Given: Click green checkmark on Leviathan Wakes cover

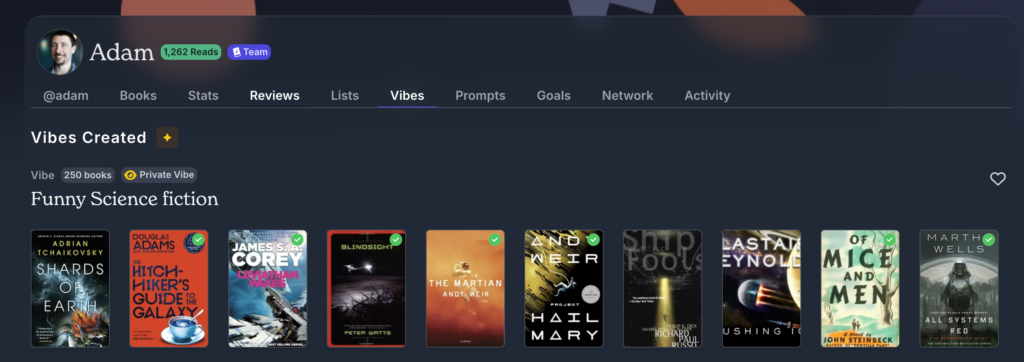Looking at the screenshot, I should 297,240.
